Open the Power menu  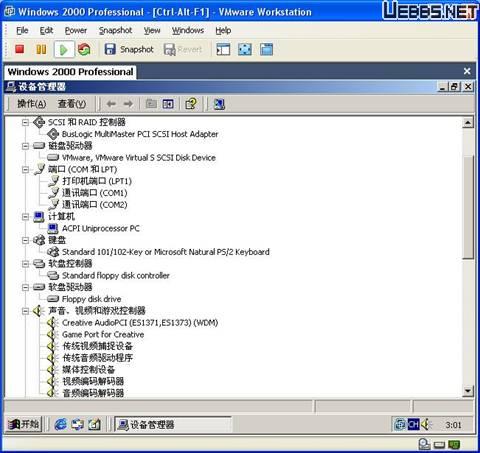pos(76,30)
